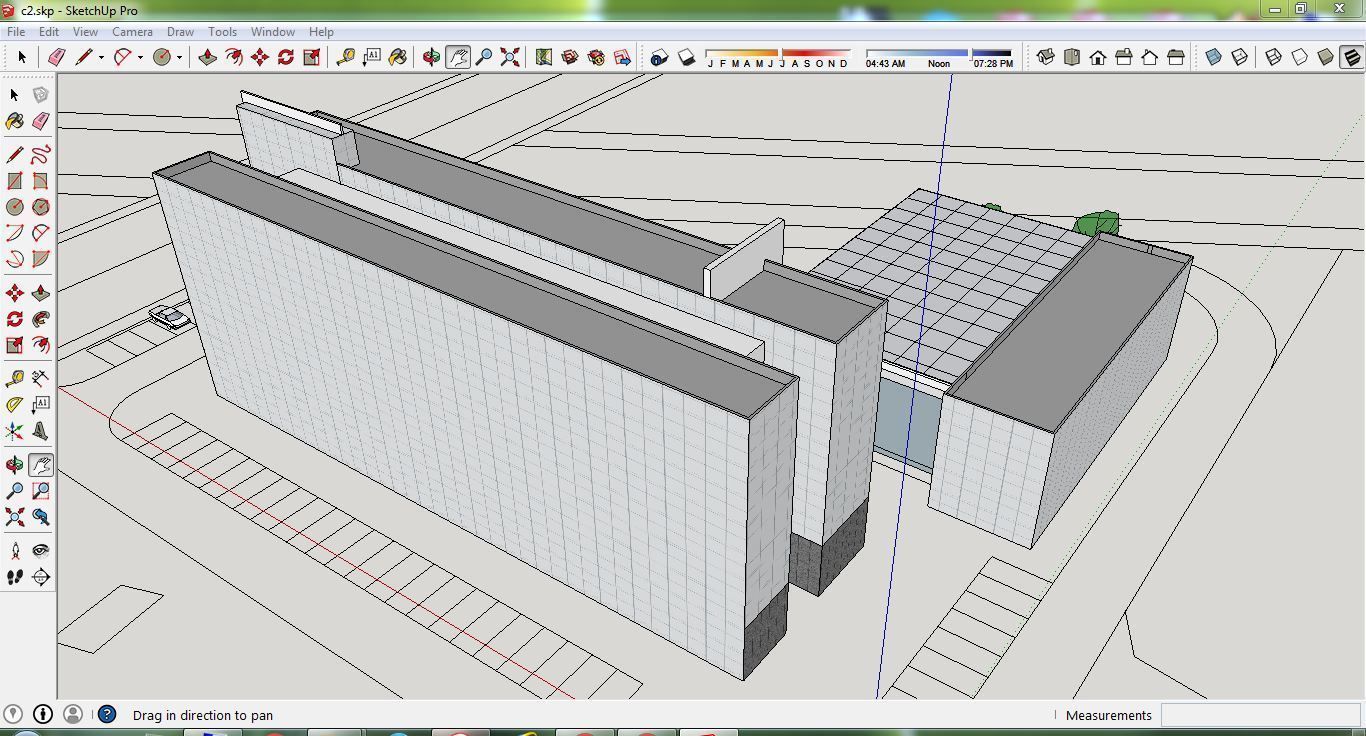The height and width of the screenshot is (736, 1366).
Task: Open the Window menu
Action: 272,32
